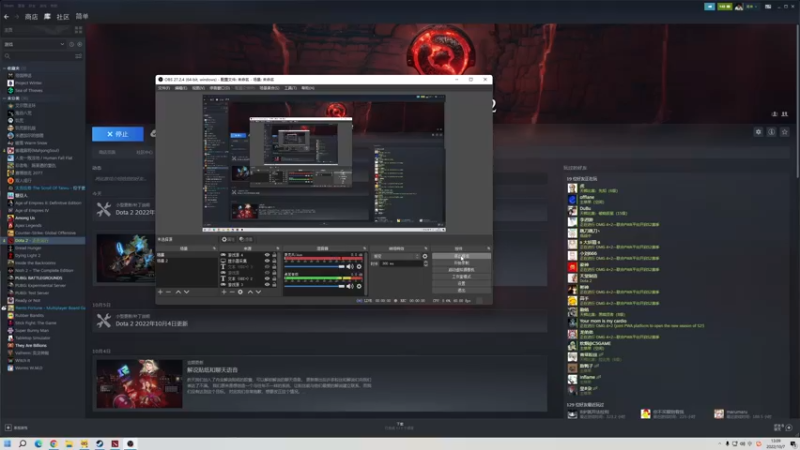Image resolution: width=800 pixels, height=450 pixels.
Task: Lock the display capture source
Action: 274,261
